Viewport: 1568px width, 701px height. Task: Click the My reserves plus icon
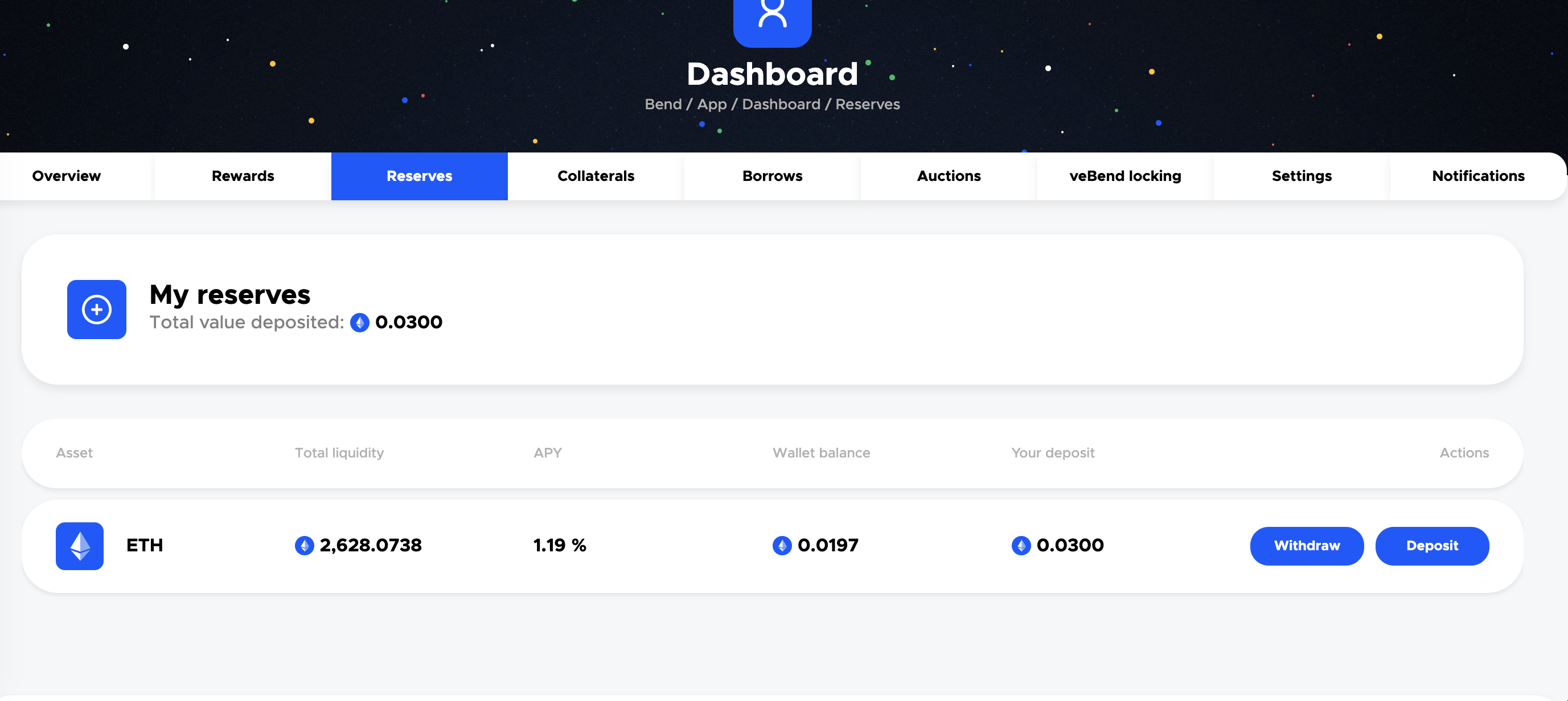[97, 309]
